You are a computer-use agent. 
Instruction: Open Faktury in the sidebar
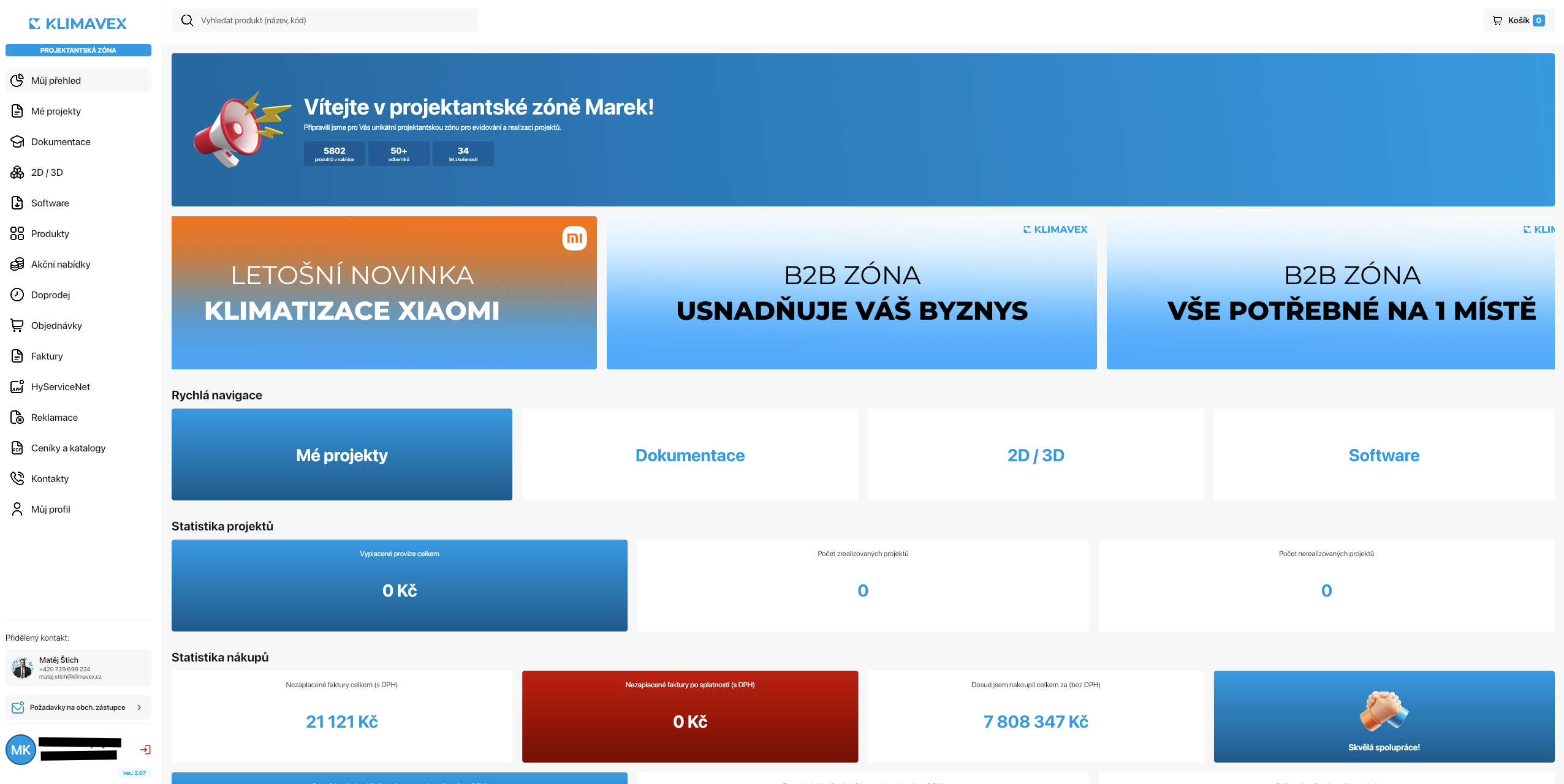[x=78, y=356]
